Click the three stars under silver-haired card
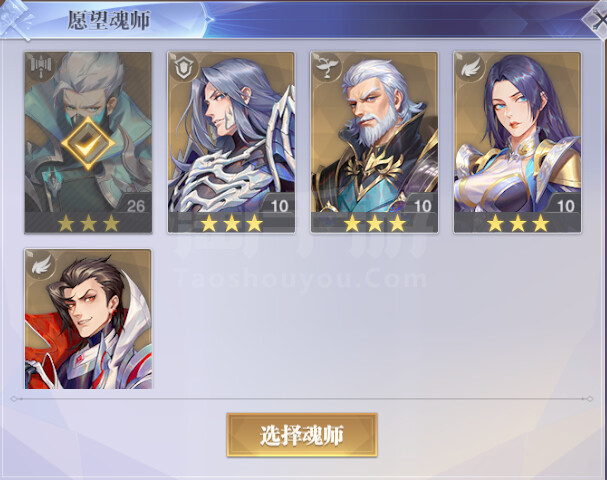 point(231,223)
